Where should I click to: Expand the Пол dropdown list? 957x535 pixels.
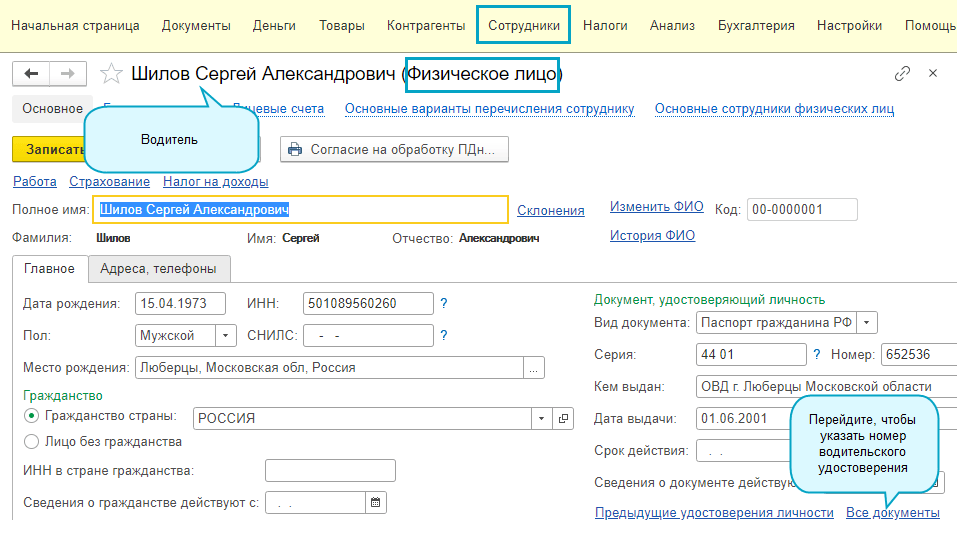coord(226,336)
